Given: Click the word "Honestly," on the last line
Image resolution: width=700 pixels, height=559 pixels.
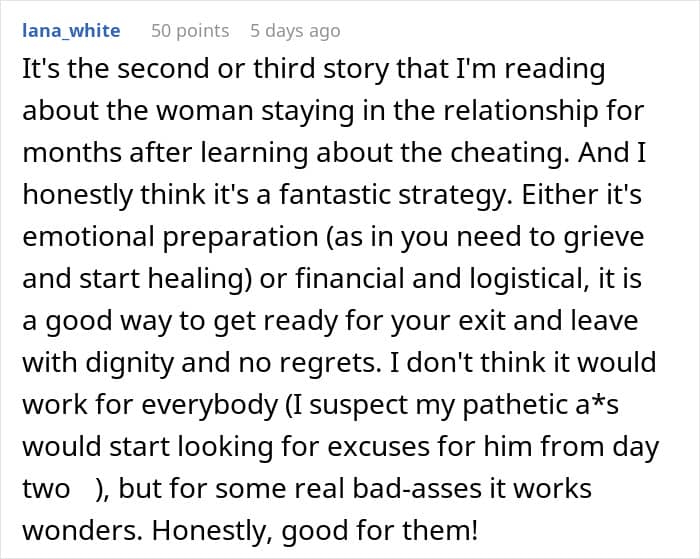Looking at the screenshot, I should [x=212, y=531].
